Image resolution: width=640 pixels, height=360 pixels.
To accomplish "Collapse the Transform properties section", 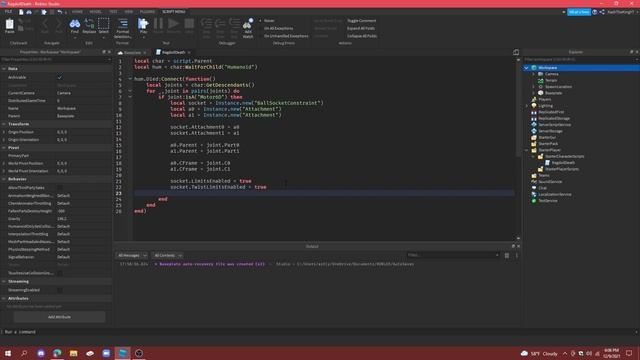I will tap(4, 124).
